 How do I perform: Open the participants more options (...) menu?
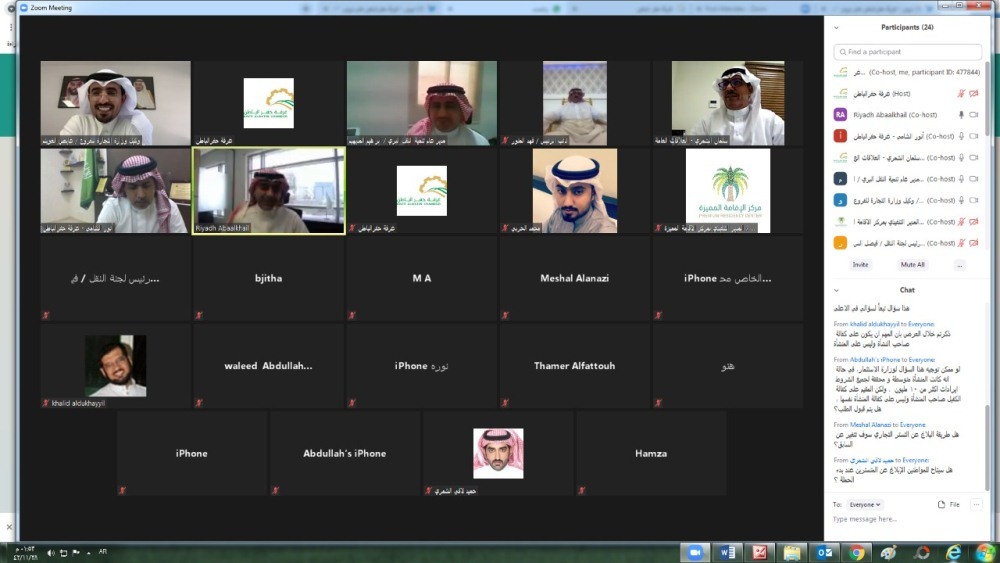point(959,265)
